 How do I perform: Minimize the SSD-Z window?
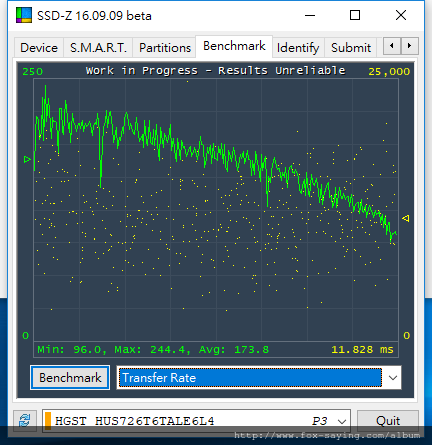pos(310,15)
